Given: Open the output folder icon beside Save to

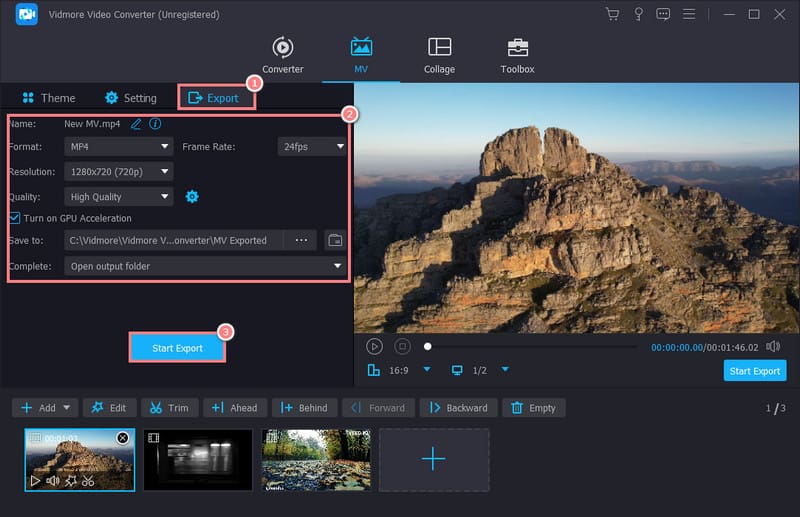Looking at the screenshot, I should 335,240.
